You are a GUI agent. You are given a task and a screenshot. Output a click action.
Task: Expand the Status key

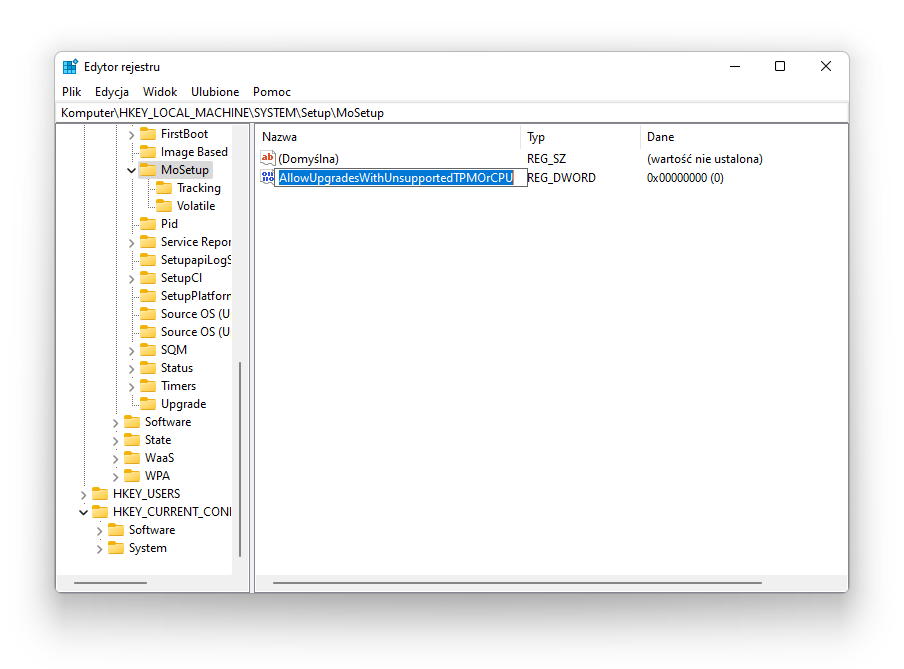click(131, 369)
